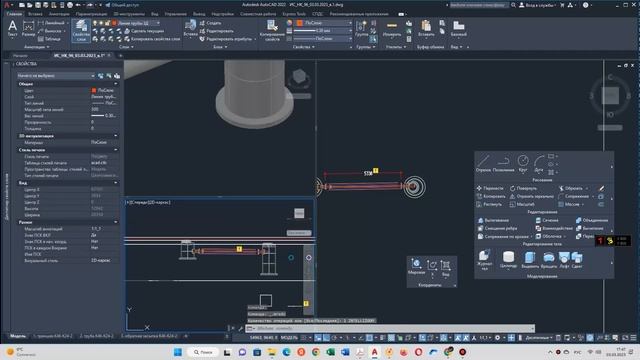Collapse the Вид section in Properties

coord(116,183)
